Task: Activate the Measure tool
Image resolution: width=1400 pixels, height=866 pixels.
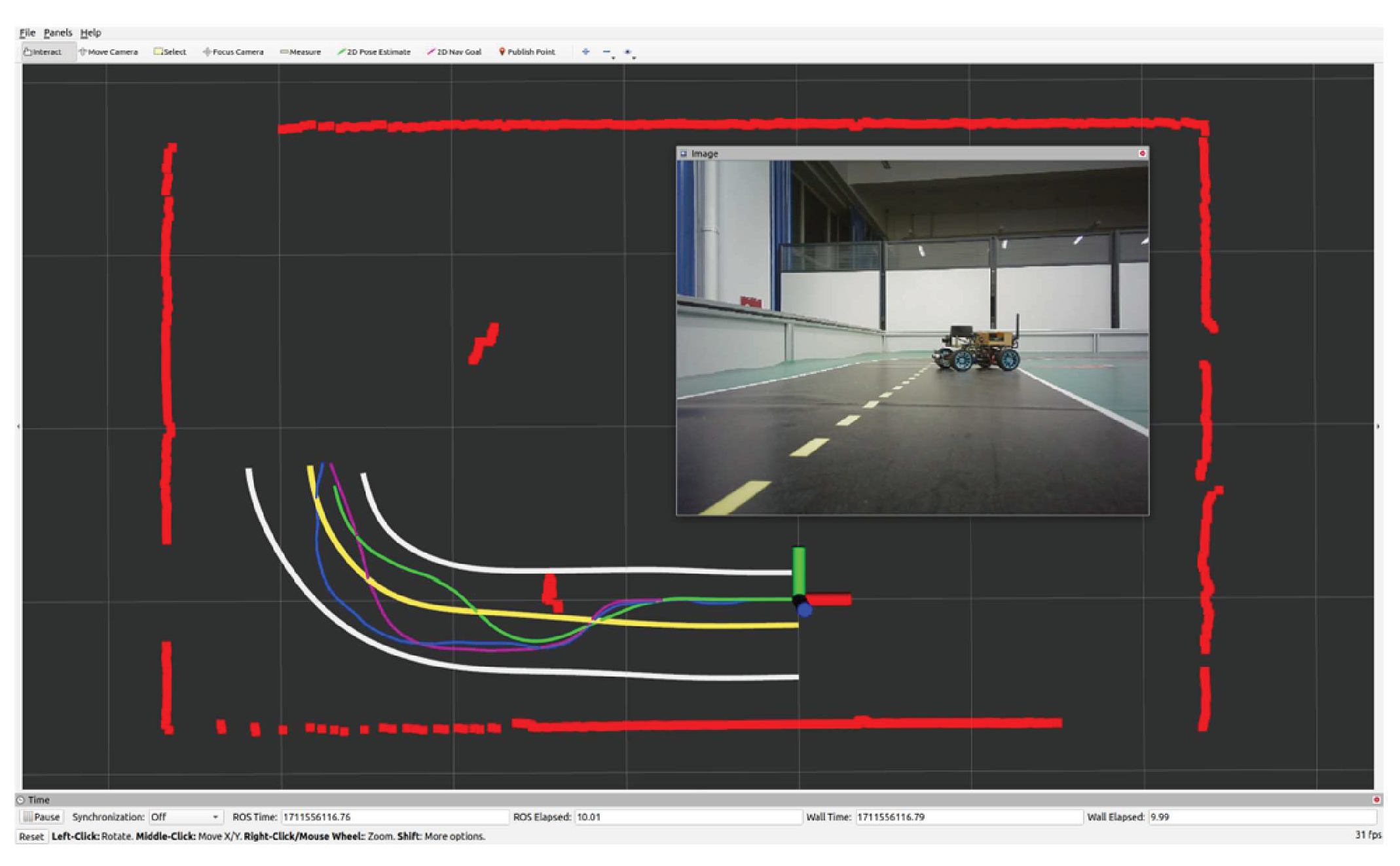Action: [x=300, y=52]
